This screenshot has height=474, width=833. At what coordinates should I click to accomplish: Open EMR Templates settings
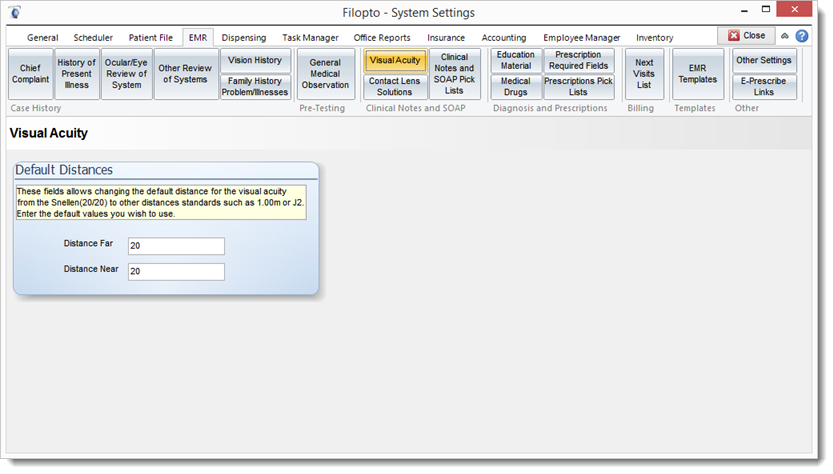coord(698,74)
